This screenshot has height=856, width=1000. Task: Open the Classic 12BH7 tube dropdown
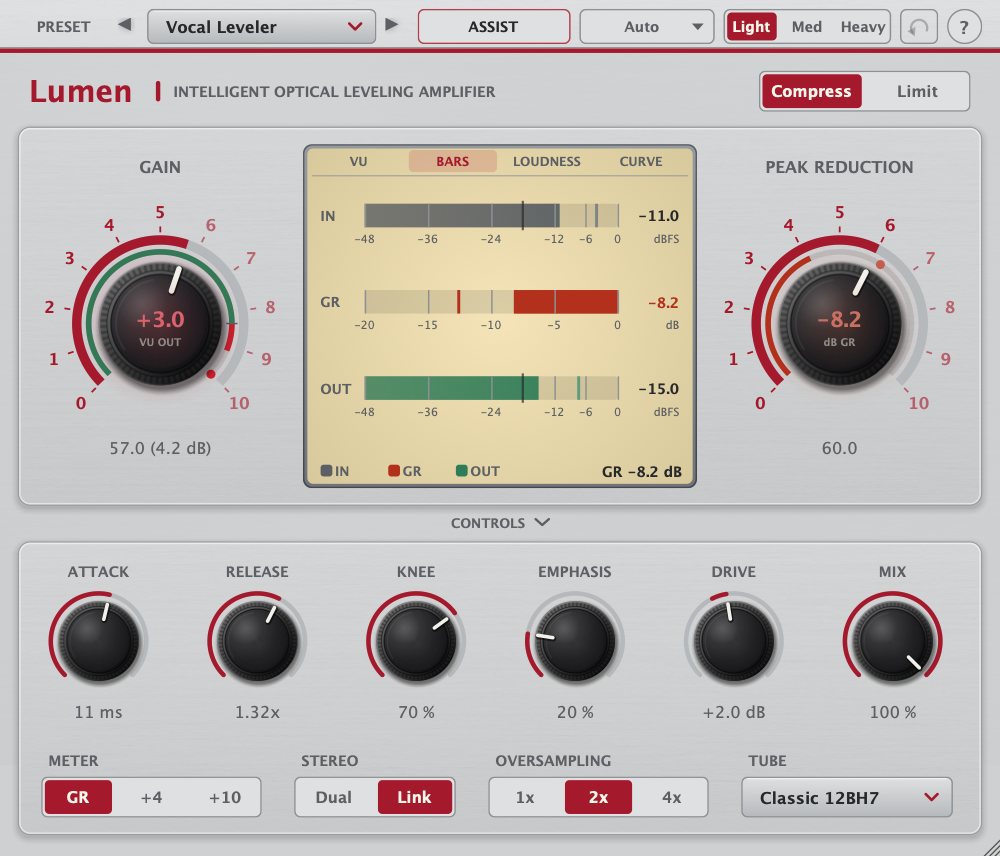click(x=846, y=797)
